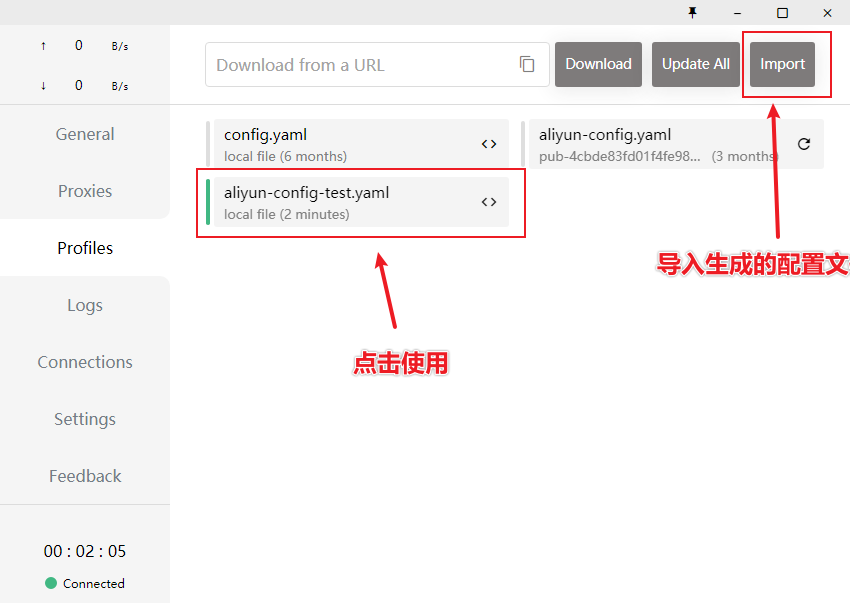Click the clipboard paste icon in URL field
This screenshot has height=603, width=850.
(x=527, y=64)
